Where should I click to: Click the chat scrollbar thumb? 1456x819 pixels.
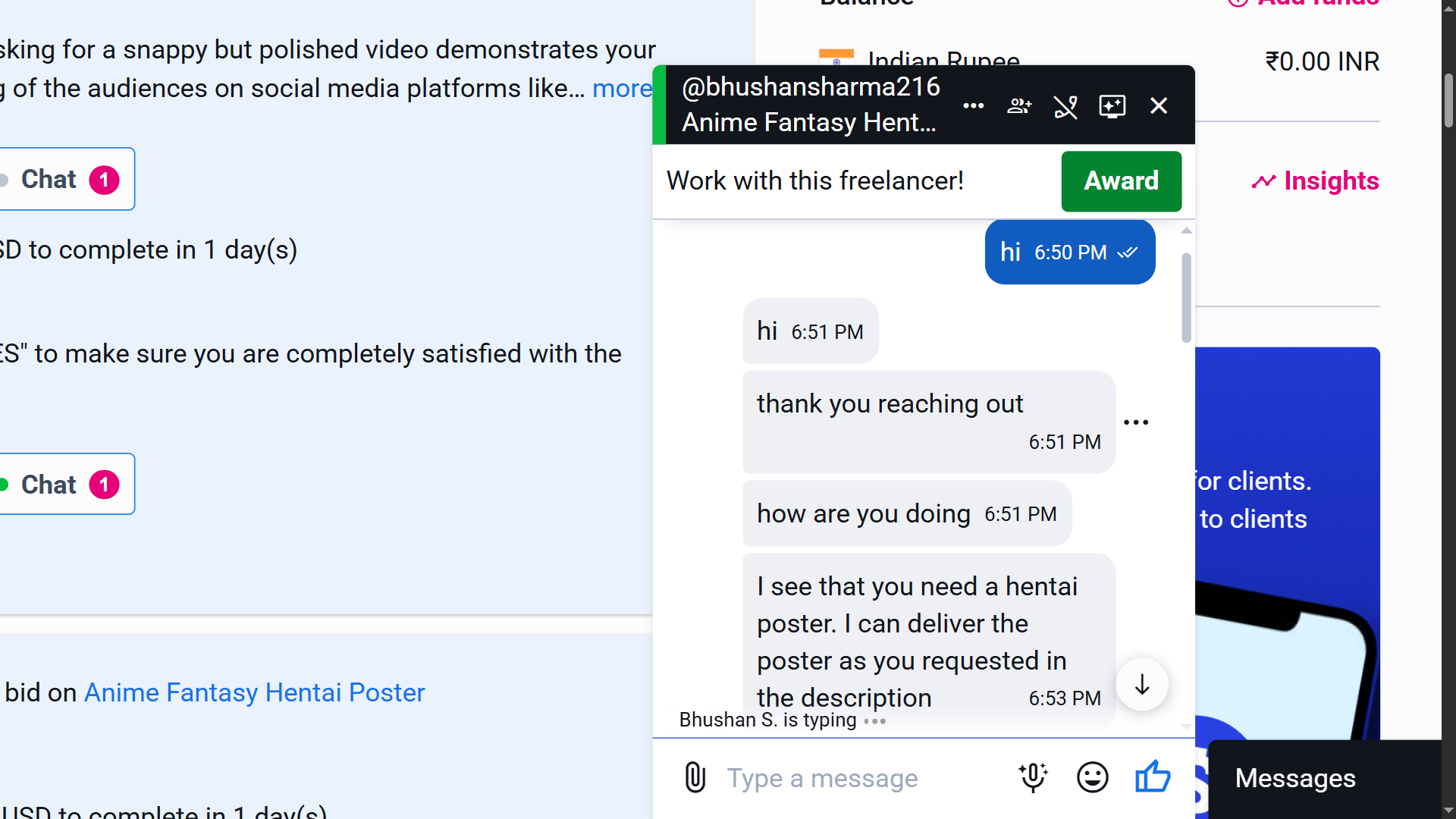coord(1186,298)
